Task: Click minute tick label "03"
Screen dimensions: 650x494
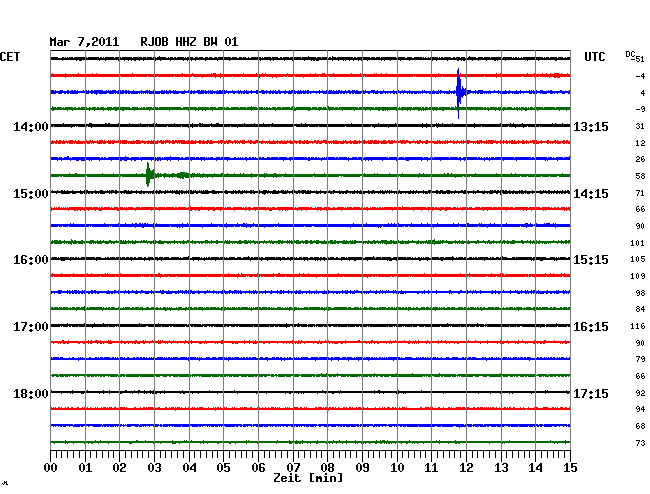Action: click(154, 468)
